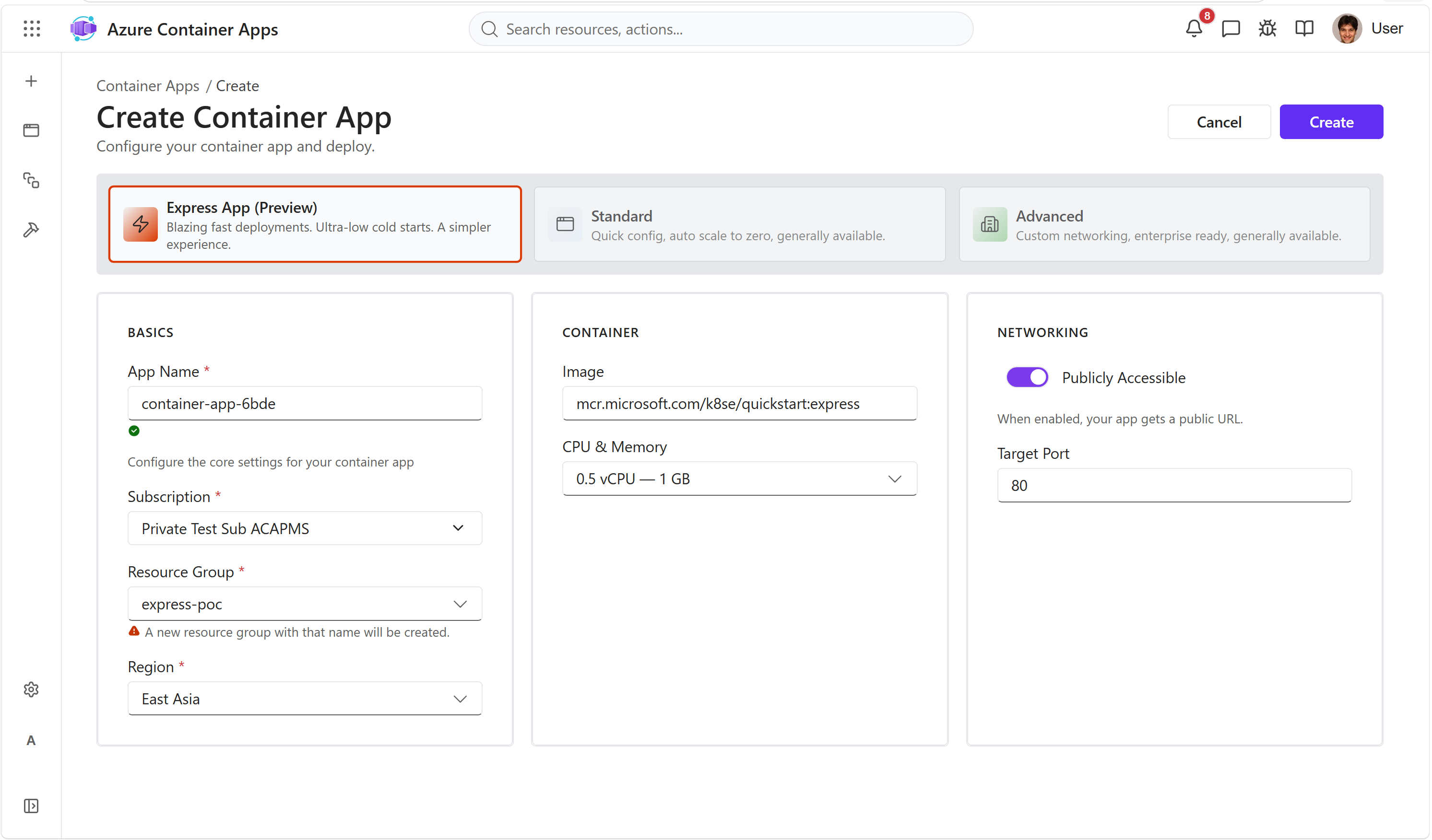
Task: Click the 'Create Container App' heading
Action: pyautogui.click(x=244, y=117)
